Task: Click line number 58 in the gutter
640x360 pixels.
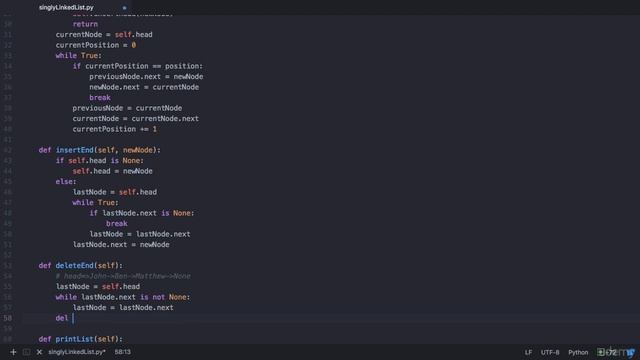Action: (x=8, y=318)
